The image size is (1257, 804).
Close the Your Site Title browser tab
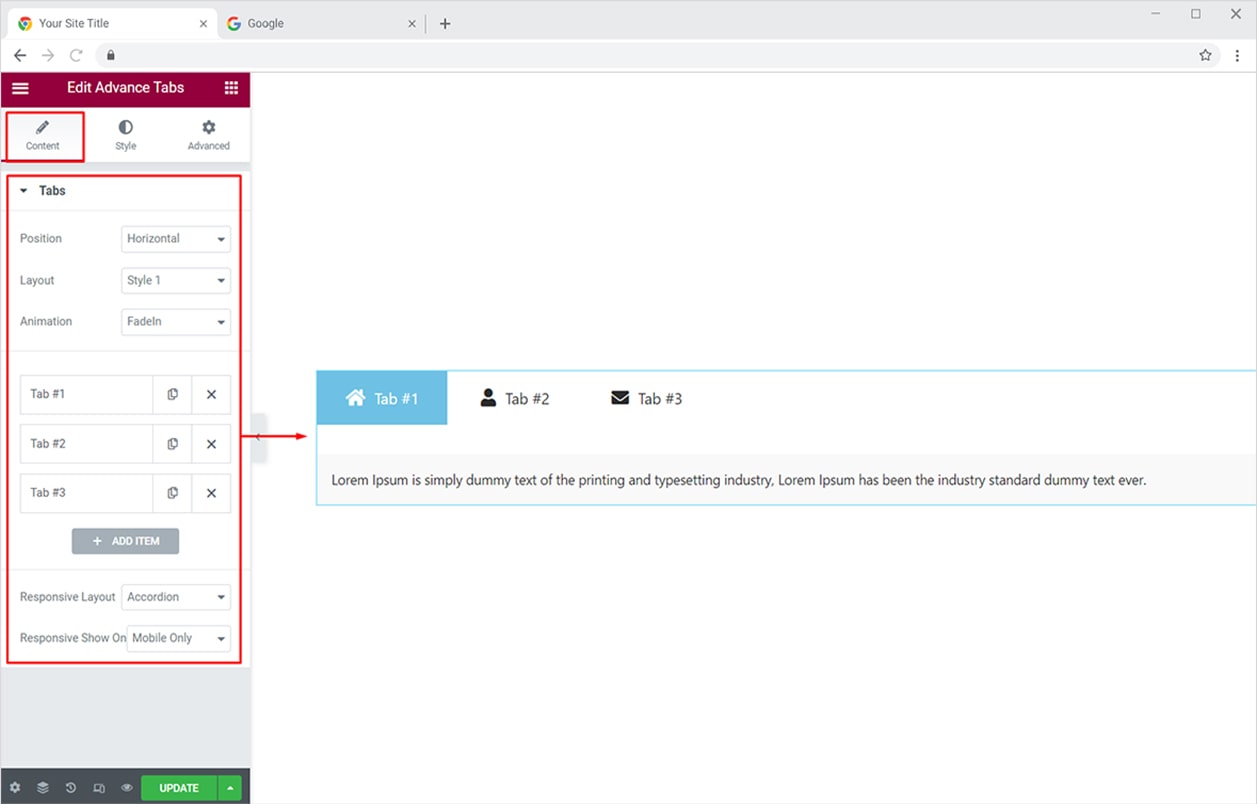tap(203, 24)
